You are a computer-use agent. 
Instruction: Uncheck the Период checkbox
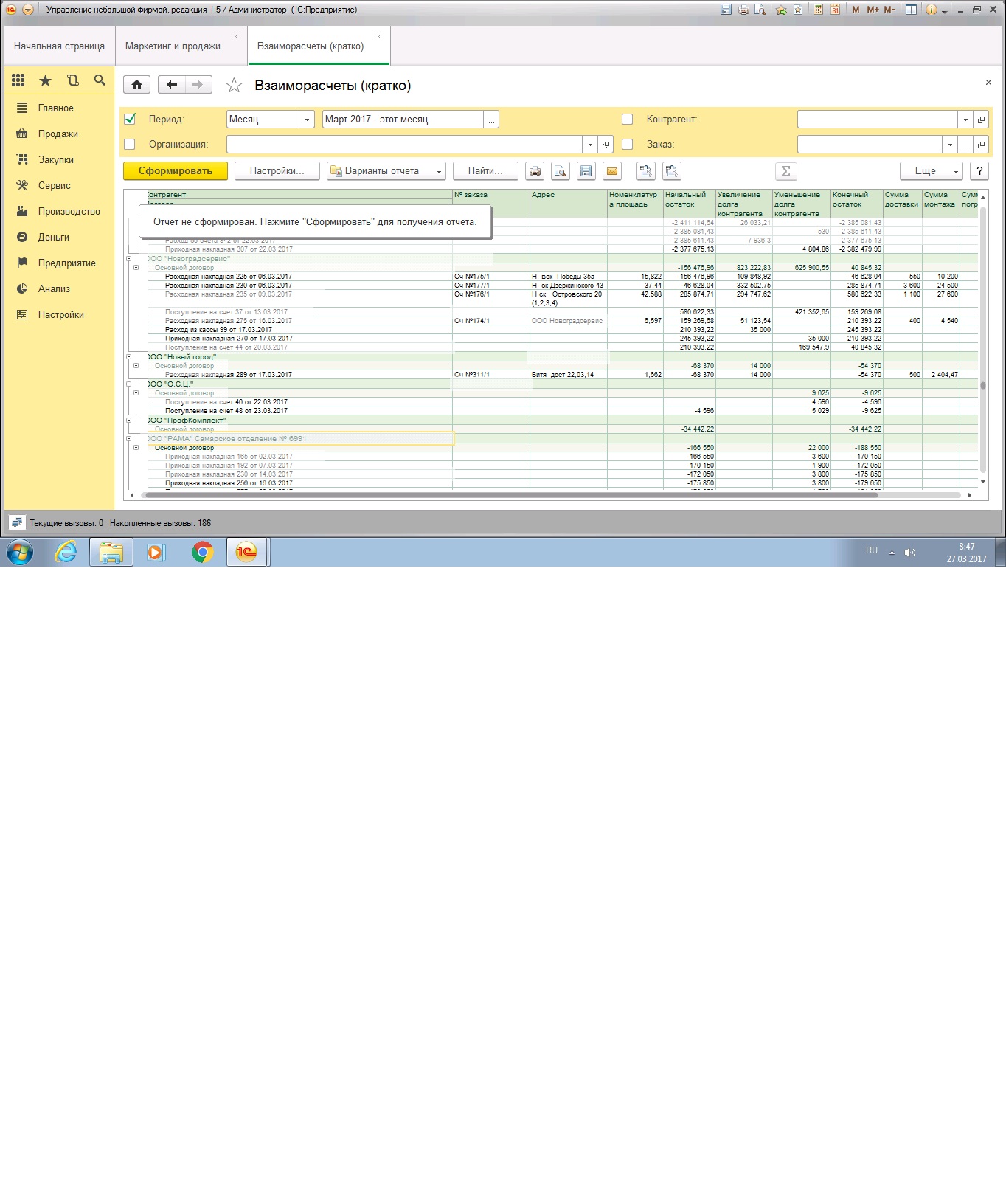tap(131, 119)
